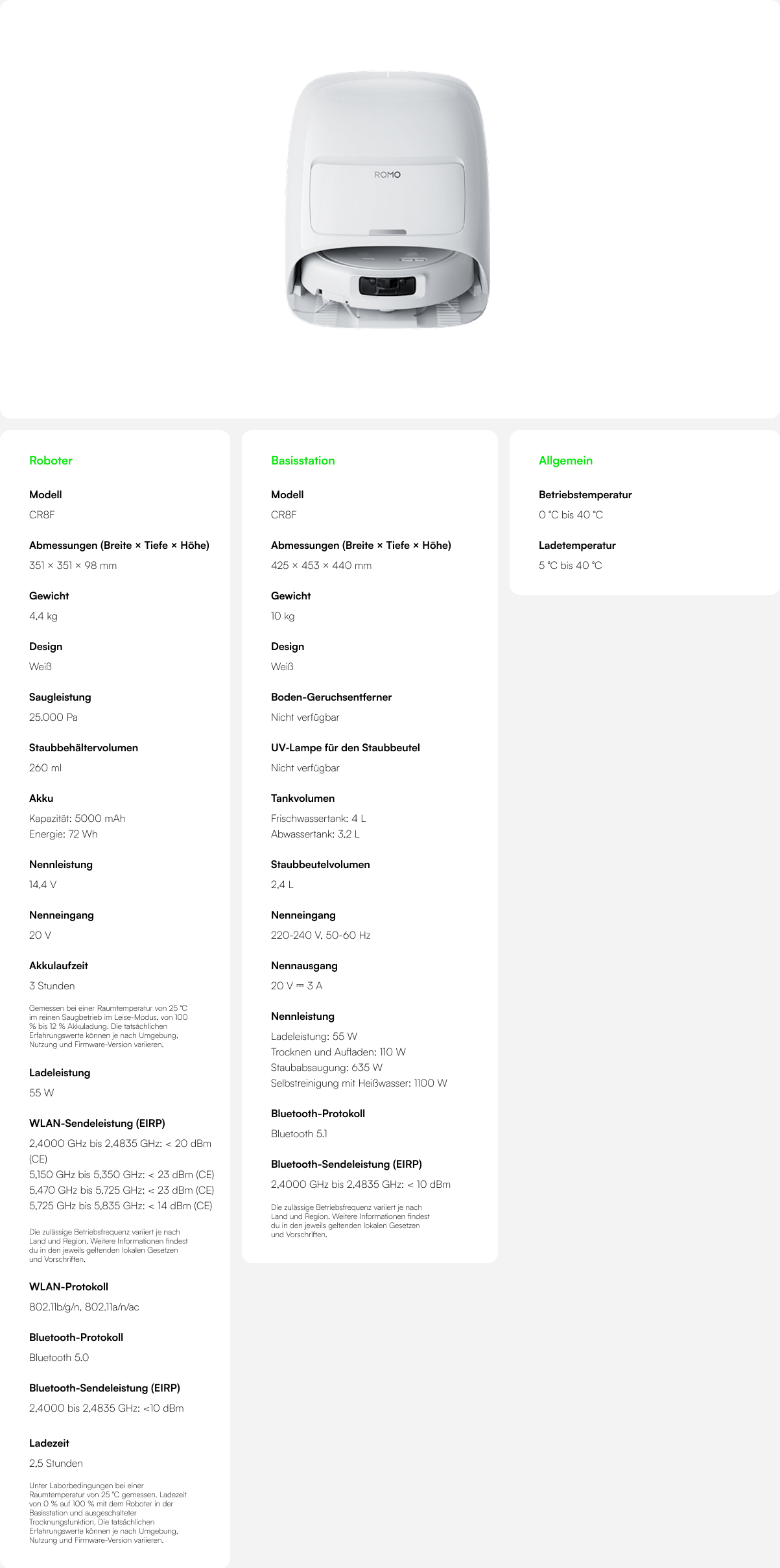Click the Akkulaufzeit specification label
This screenshot has height=1568, width=780.
tap(58, 965)
